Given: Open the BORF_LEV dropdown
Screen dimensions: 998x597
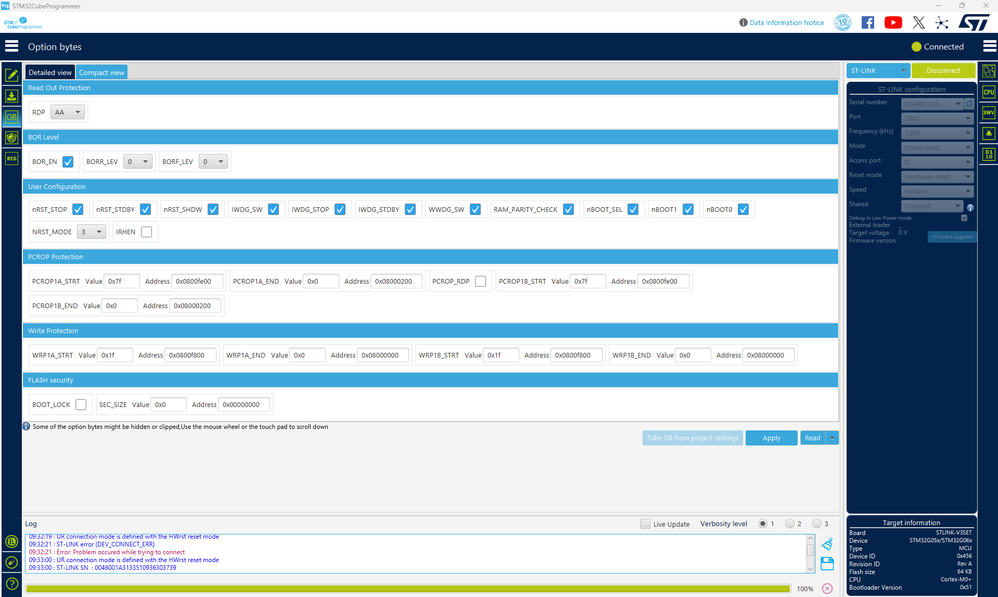Looking at the screenshot, I should point(213,162).
